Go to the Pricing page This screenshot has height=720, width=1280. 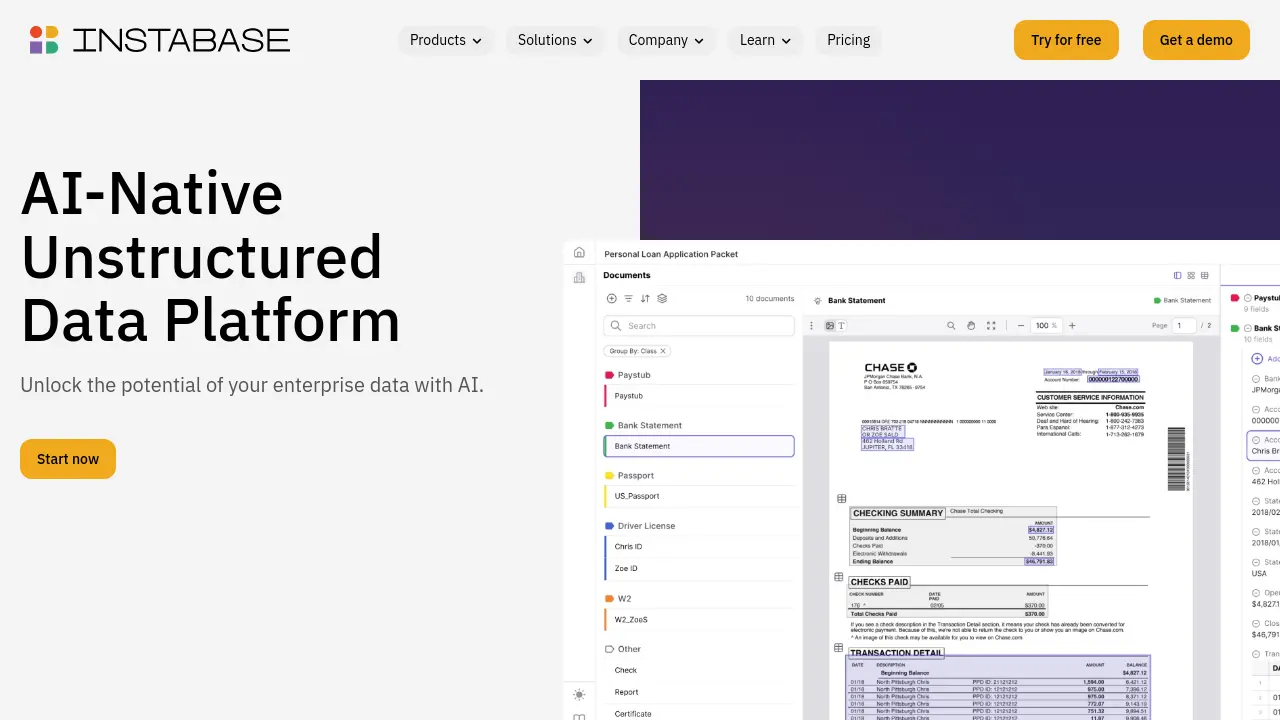[x=848, y=40]
